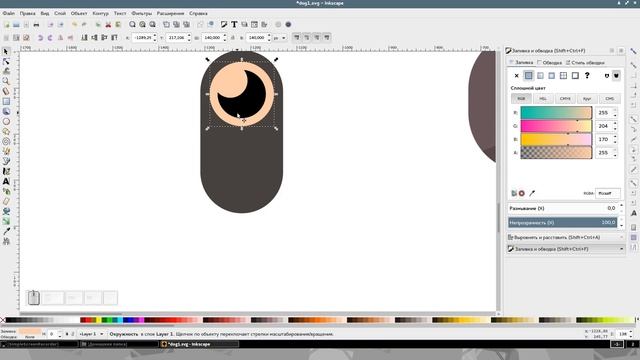640x360 pixels.
Task: Select the Node editing tool
Action: point(6,61)
